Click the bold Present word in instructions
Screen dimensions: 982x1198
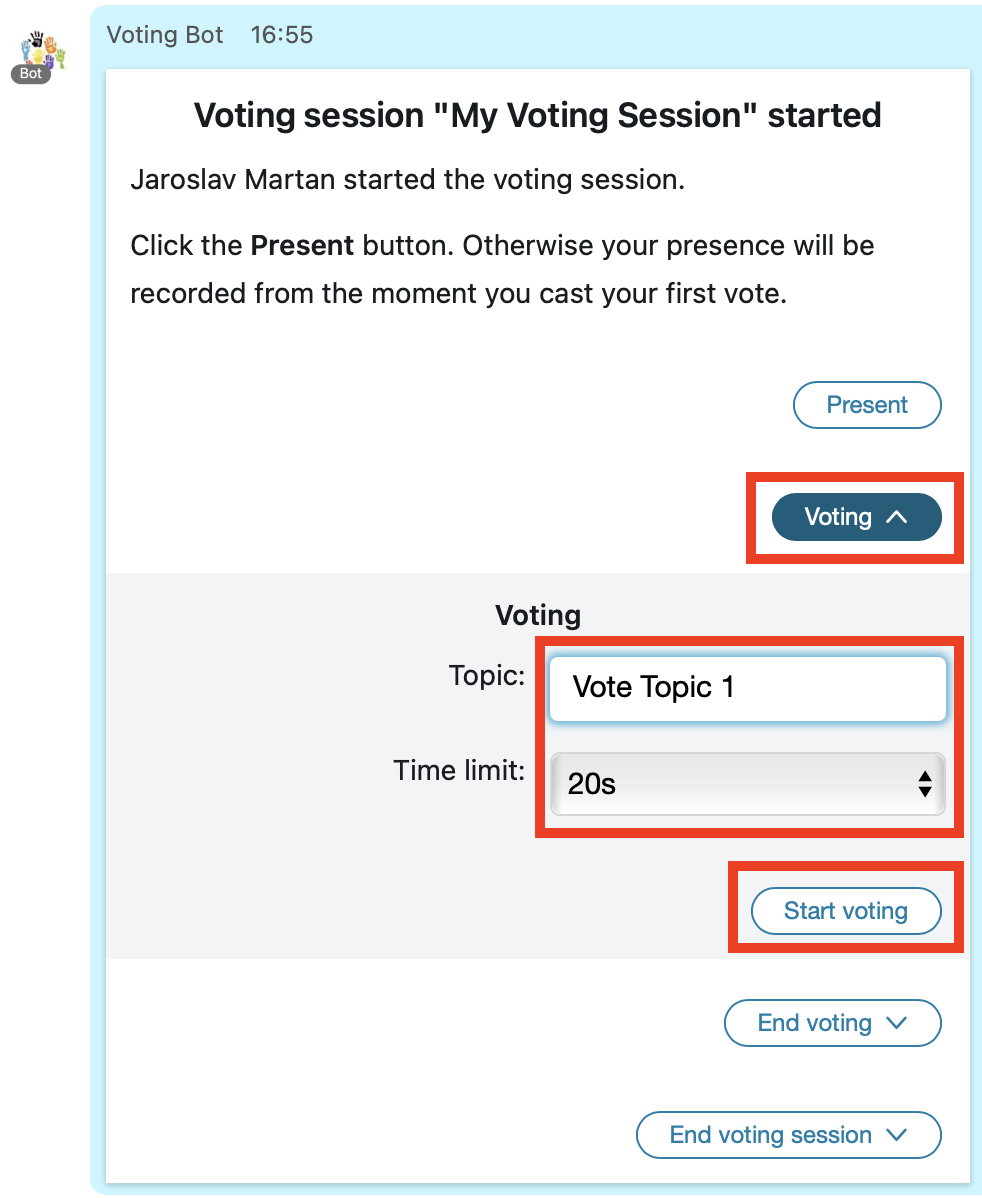click(x=302, y=246)
